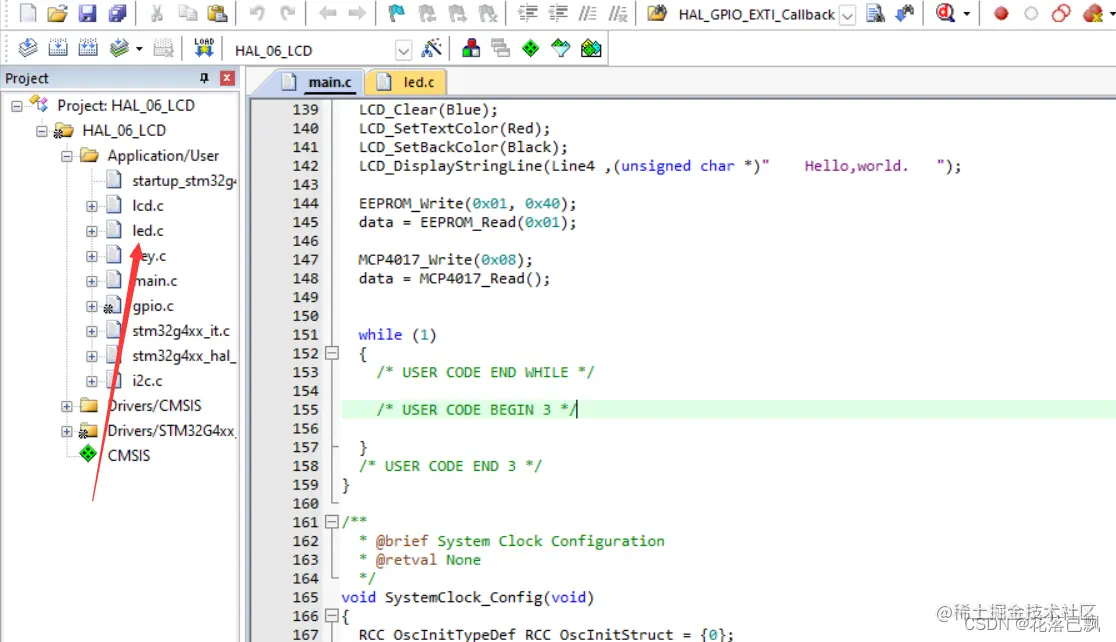Unindent the selected lines
The image size is (1116, 642).
(x=557, y=14)
